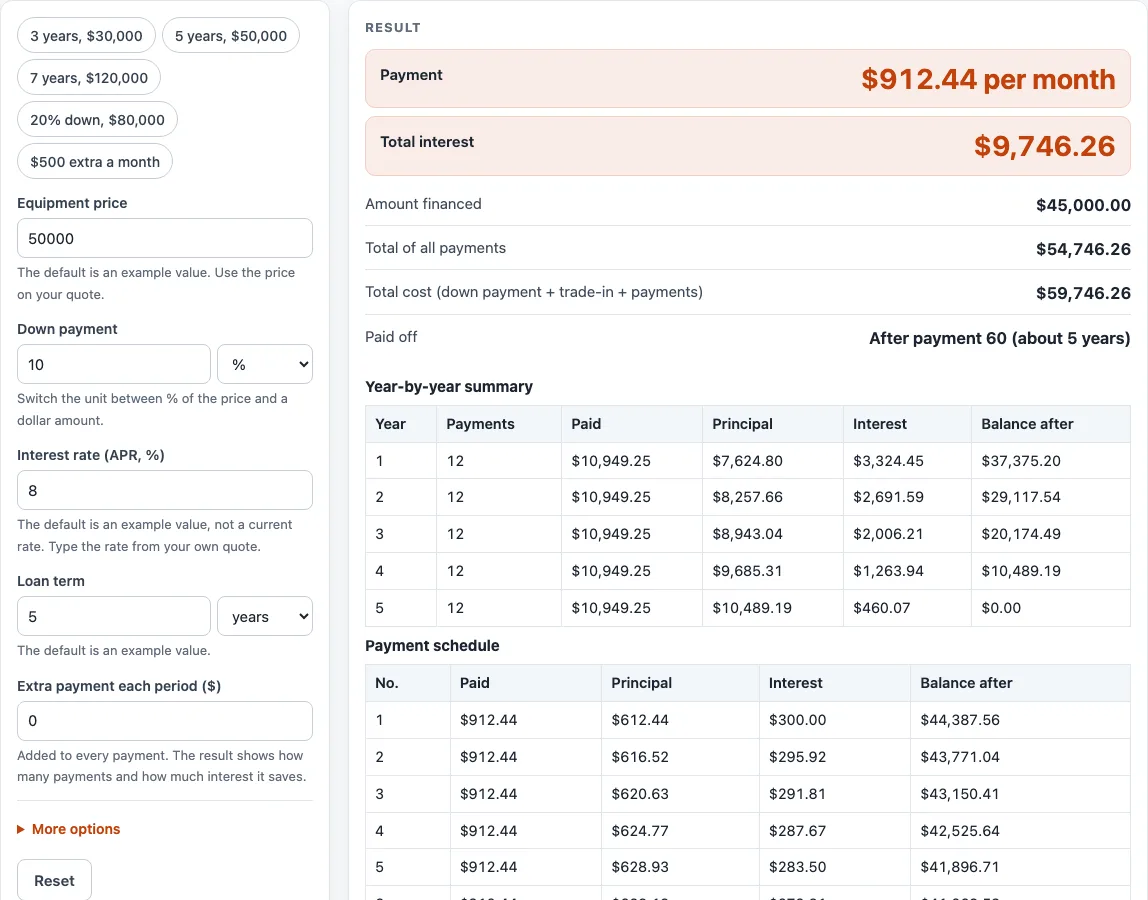Click payment 3 principal $620.63 cell

click(680, 794)
